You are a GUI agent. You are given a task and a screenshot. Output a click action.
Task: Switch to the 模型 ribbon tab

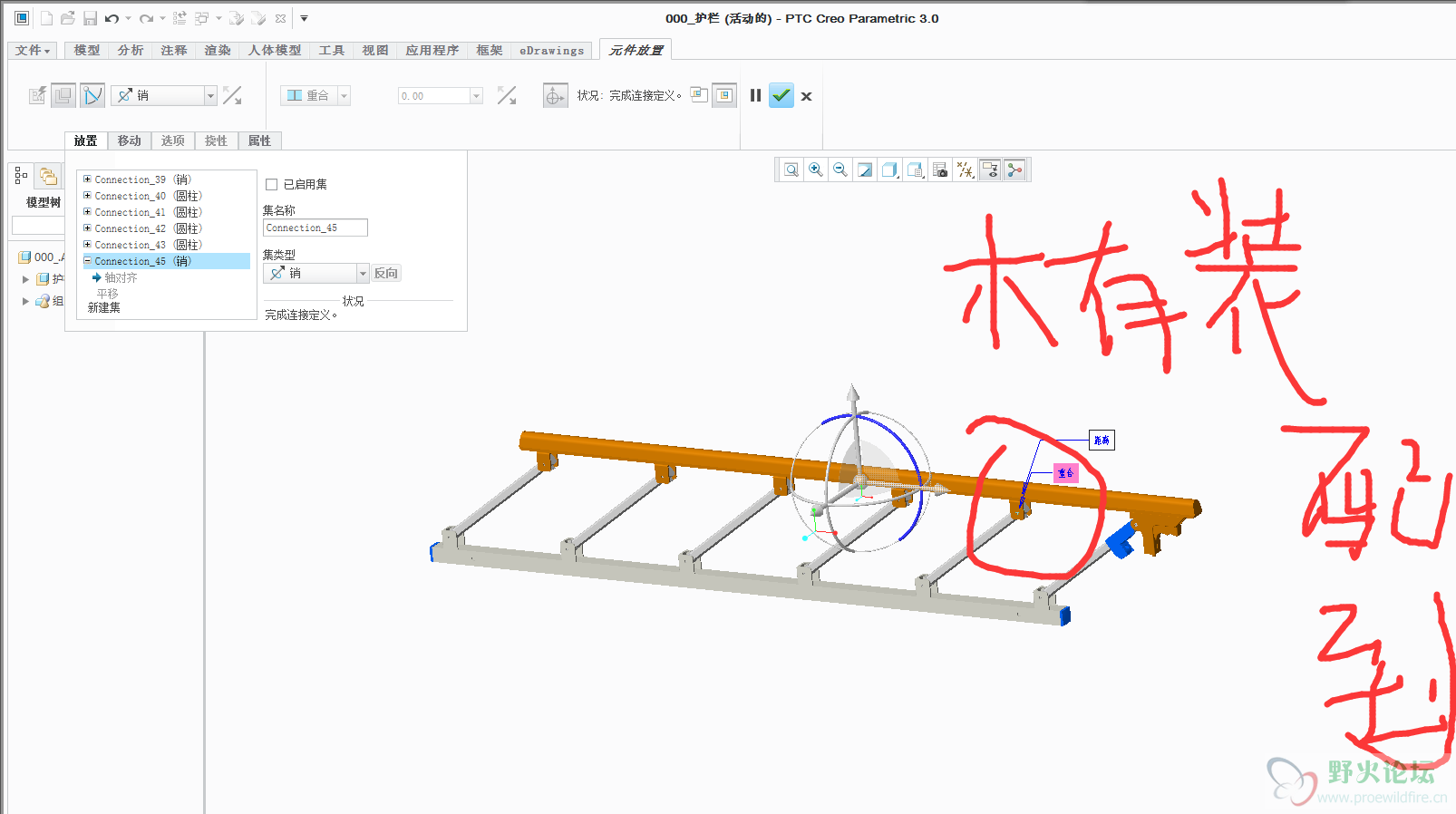click(87, 51)
